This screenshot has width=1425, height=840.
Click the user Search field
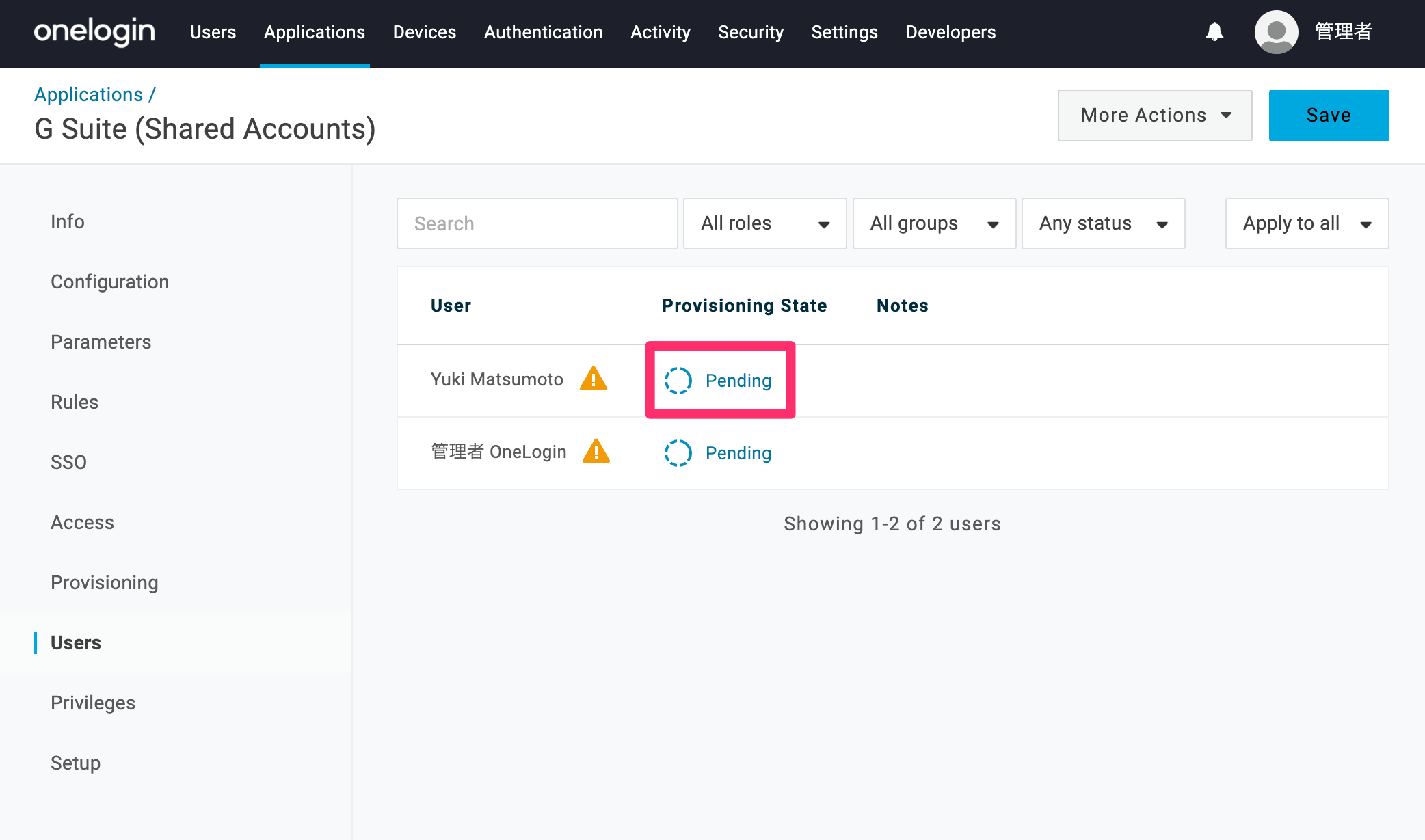[537, 223]
